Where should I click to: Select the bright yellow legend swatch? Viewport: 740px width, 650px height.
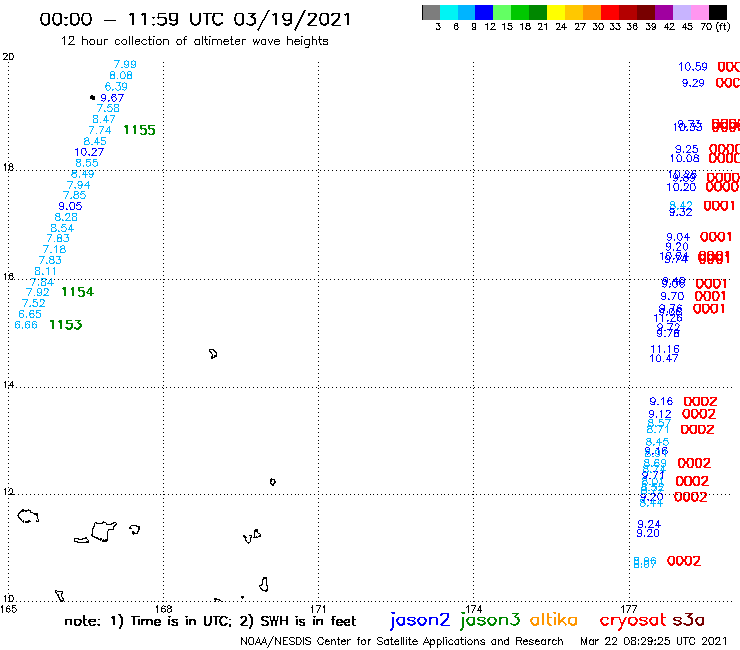(556, 12)
